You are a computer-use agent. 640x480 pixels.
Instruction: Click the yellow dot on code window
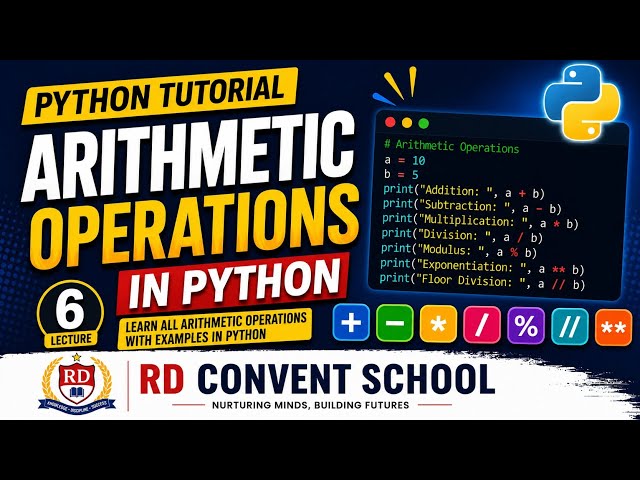(x=407, y=122)
